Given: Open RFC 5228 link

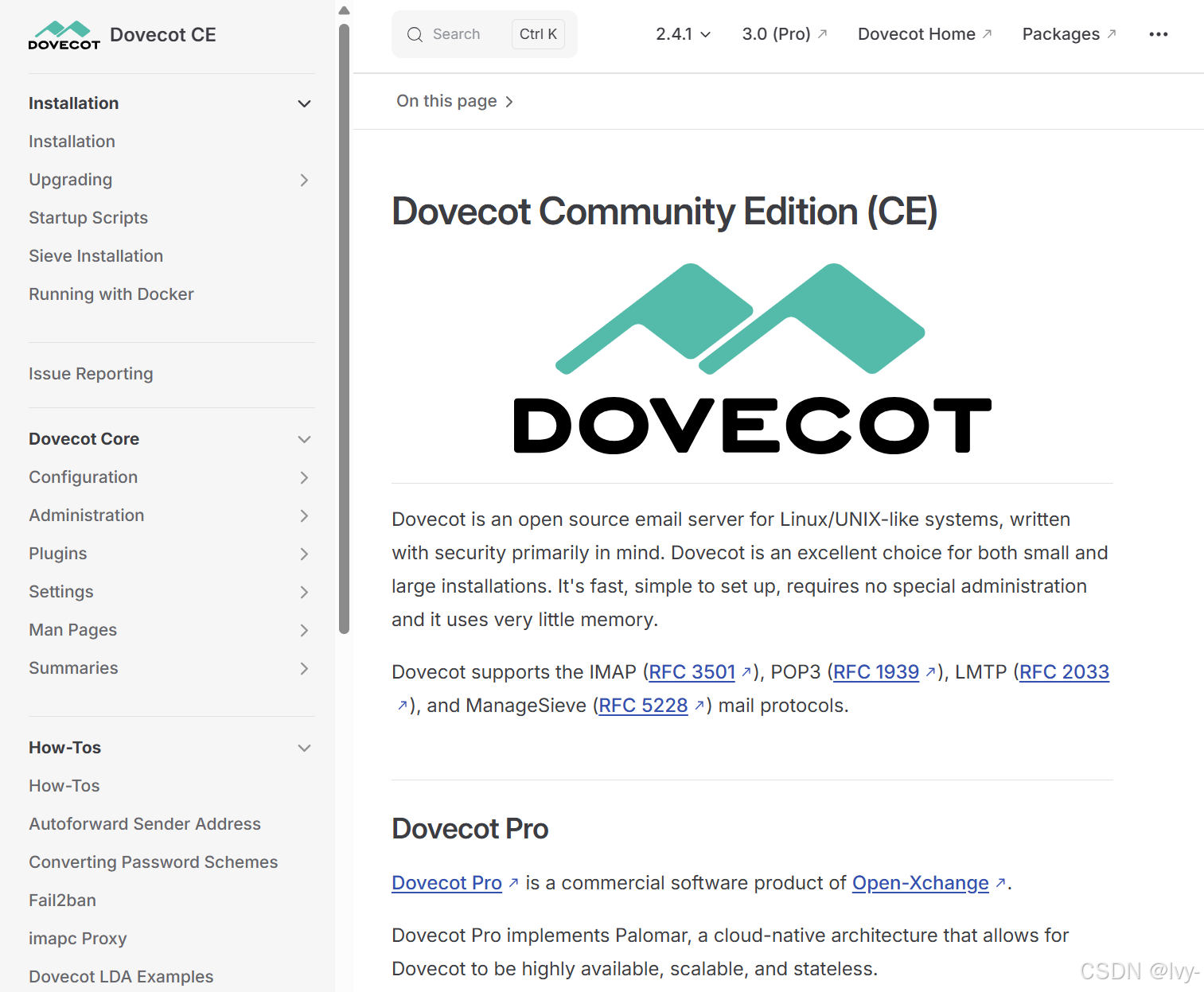Looking at the screenshot, I should point(643,706).
